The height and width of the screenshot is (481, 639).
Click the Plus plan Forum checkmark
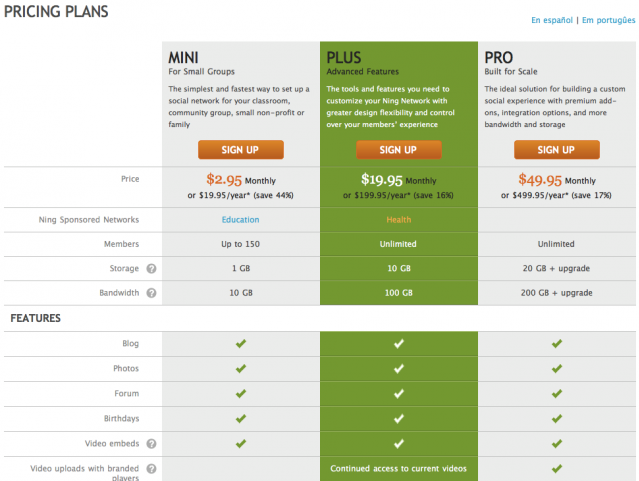(x=399, y=394)
